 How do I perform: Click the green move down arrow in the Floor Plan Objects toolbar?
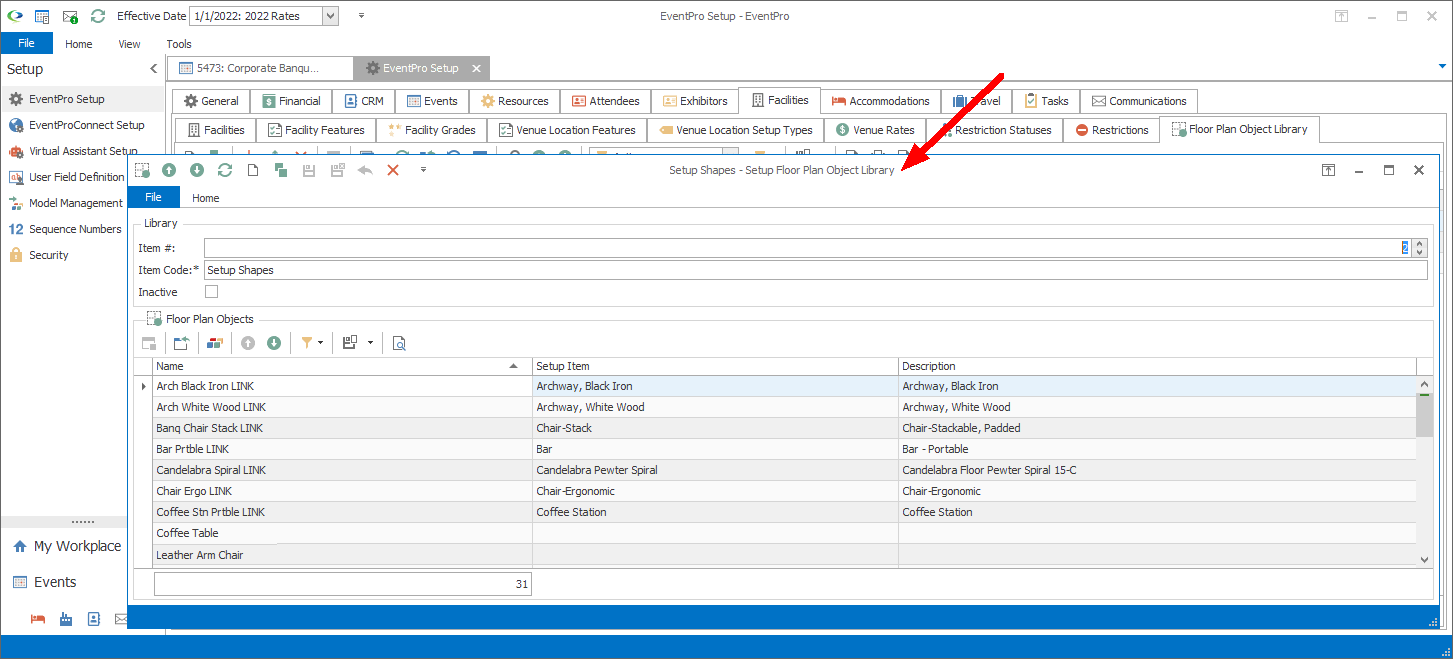(274, 343)
